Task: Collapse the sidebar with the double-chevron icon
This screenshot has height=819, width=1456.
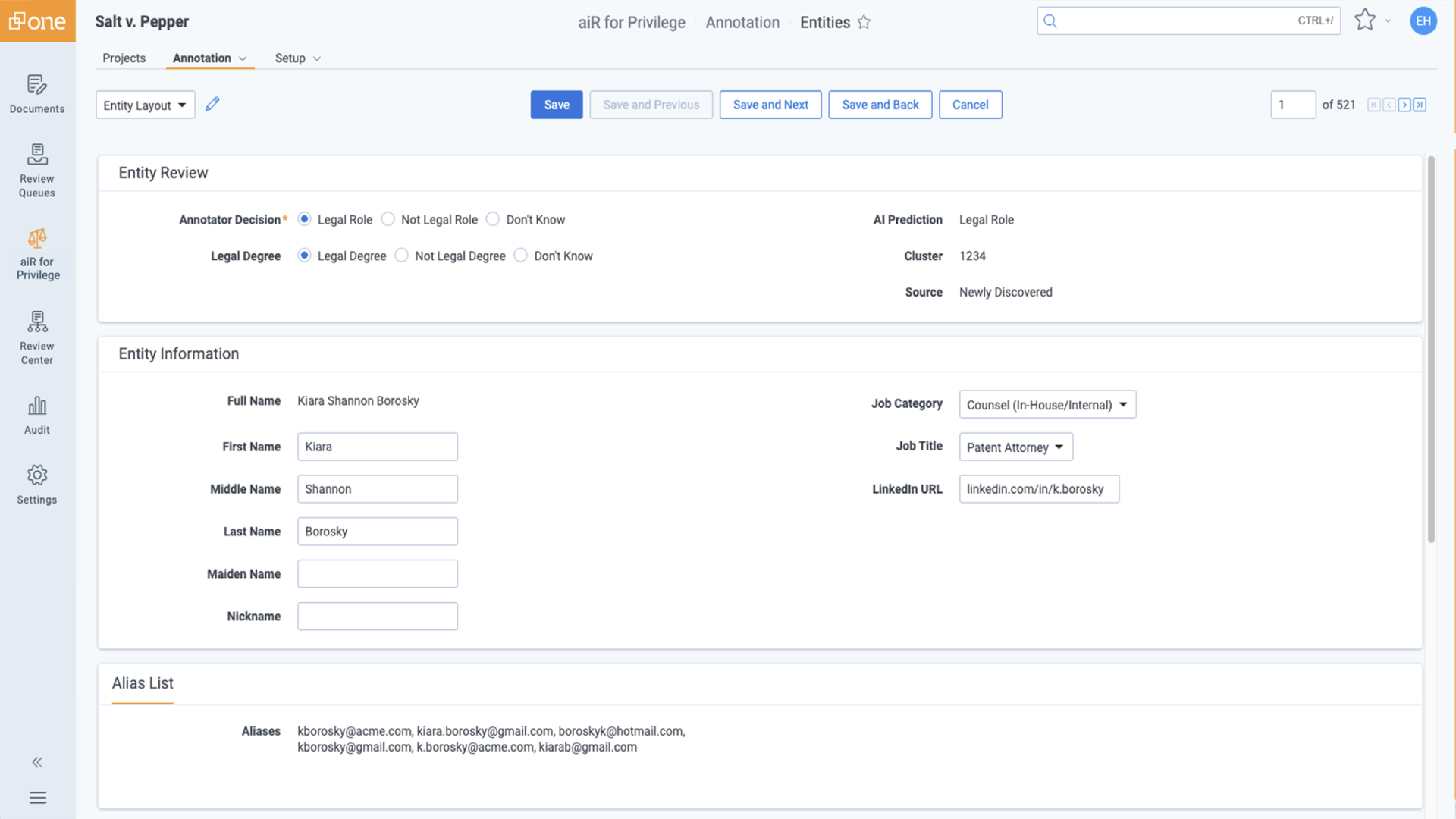Action: [x=37, y=762]
